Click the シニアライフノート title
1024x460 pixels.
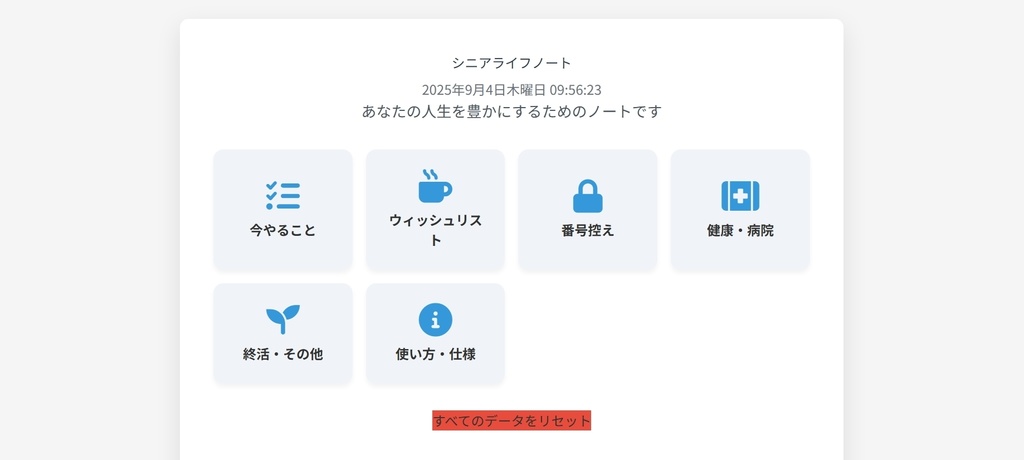coord(511,63)
